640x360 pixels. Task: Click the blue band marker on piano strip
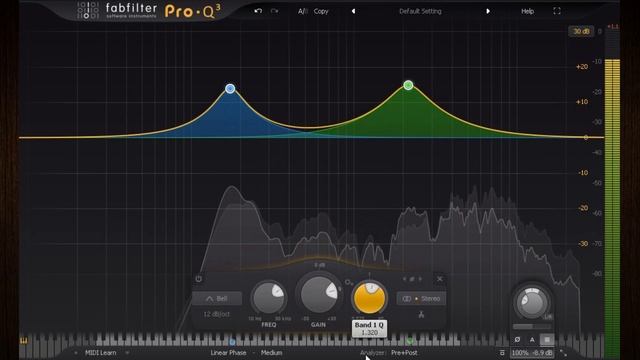(232, 342)
